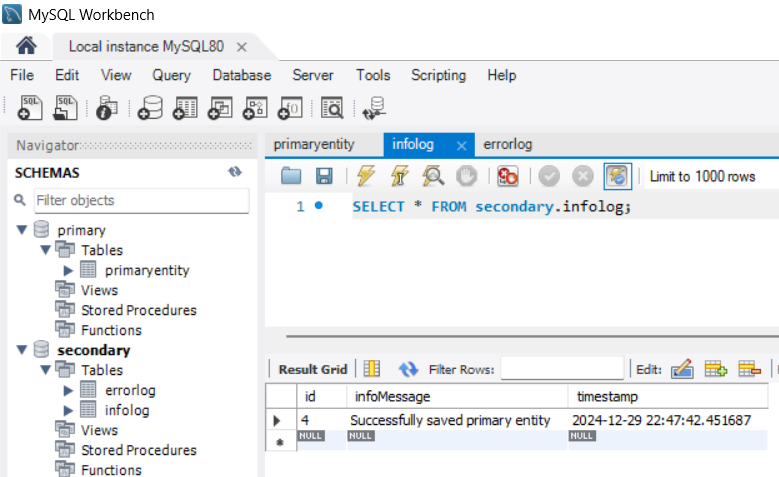This screenshot has height=477, width=779.
Task: Toggle result cell wrapping icon
Action: coord(372,369)
